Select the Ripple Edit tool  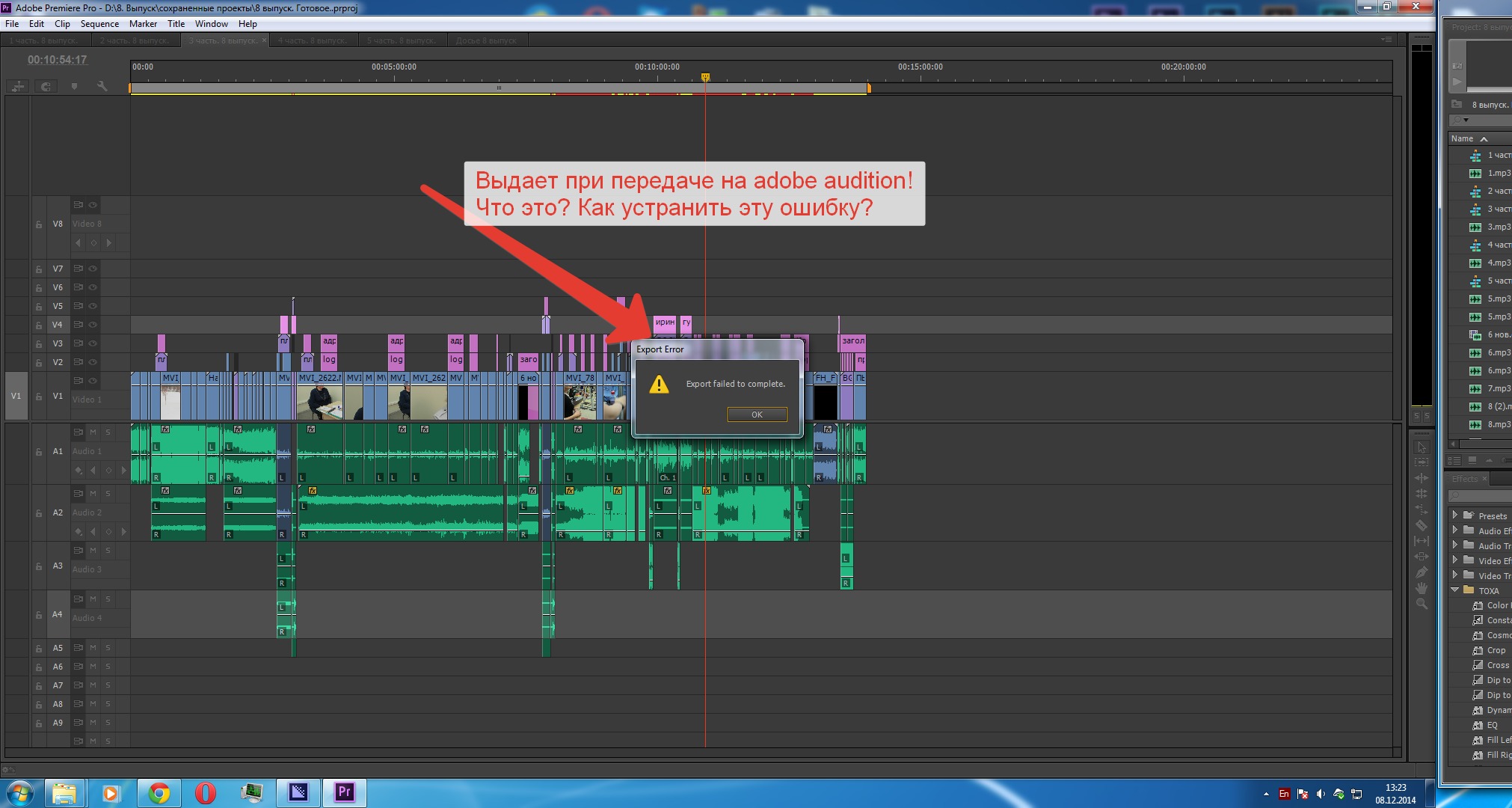[x=1422, y=478]
